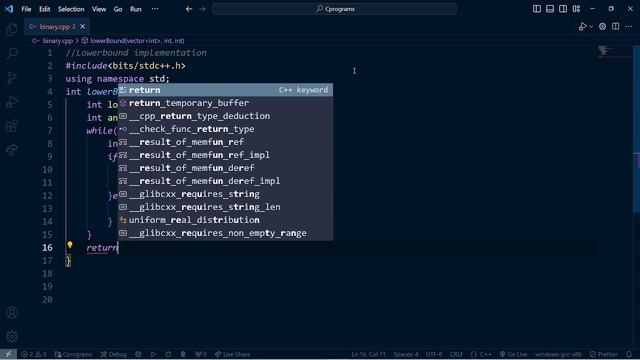640x360 pixels.
Task: Select the return C++ keyword suggestion
Action: pos(225,90)
